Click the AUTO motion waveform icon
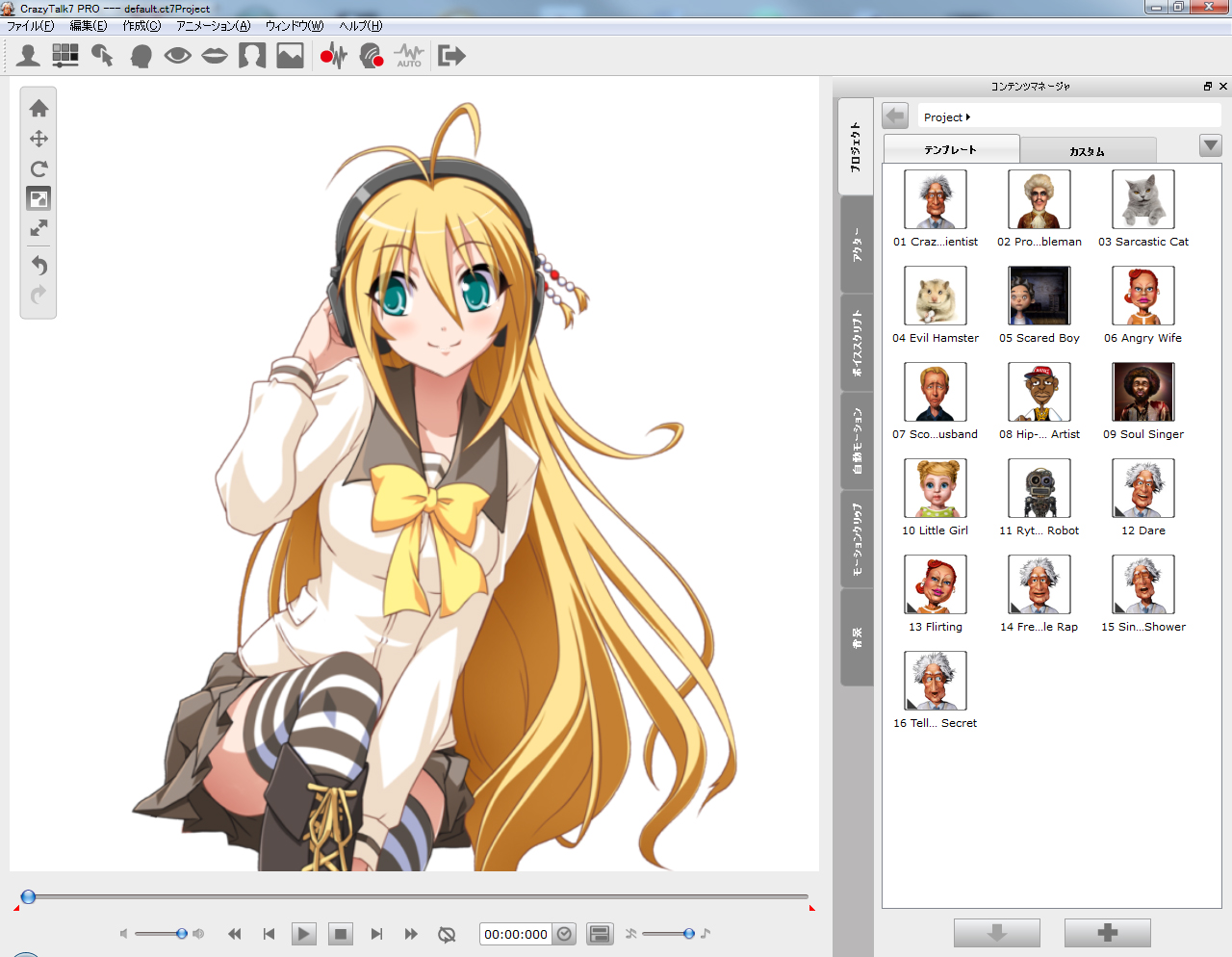The height and width of the screenshot is (957, 1232). coord(409,56)
